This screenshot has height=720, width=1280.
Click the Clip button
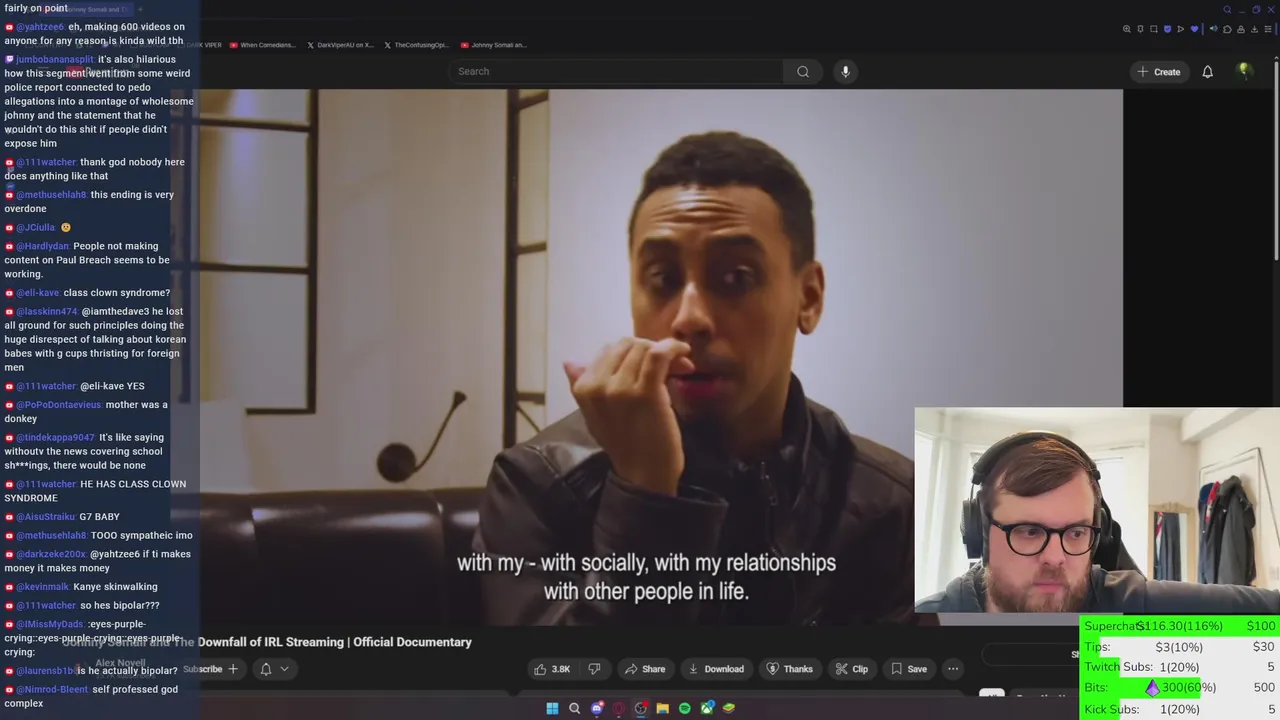852,669
